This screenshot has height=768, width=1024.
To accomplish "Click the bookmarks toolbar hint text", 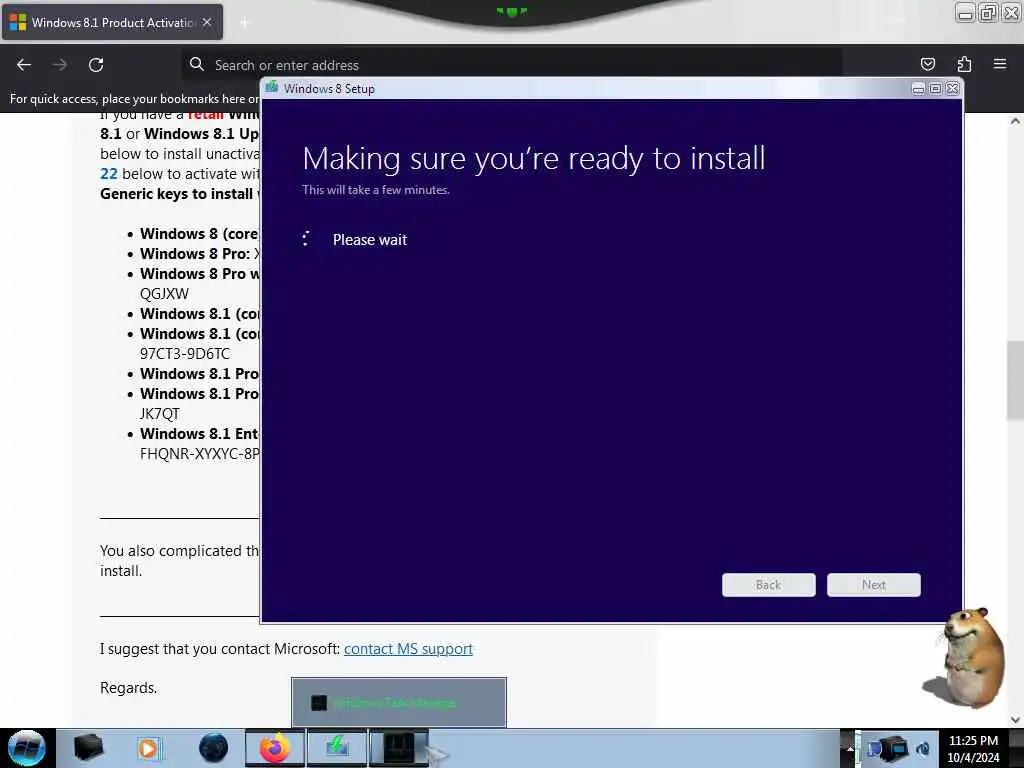I will [134, 99].
